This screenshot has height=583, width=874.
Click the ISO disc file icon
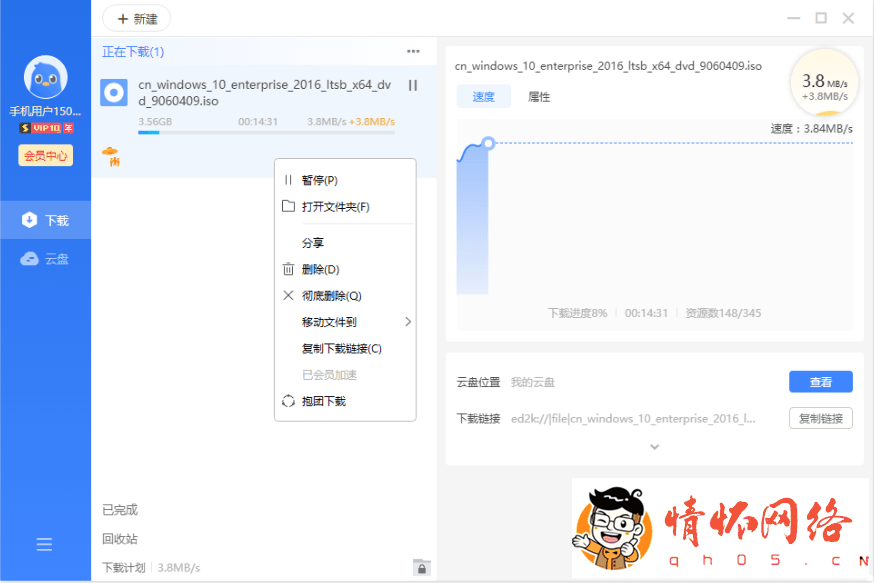pyautogui.click(x=114, y=93)
